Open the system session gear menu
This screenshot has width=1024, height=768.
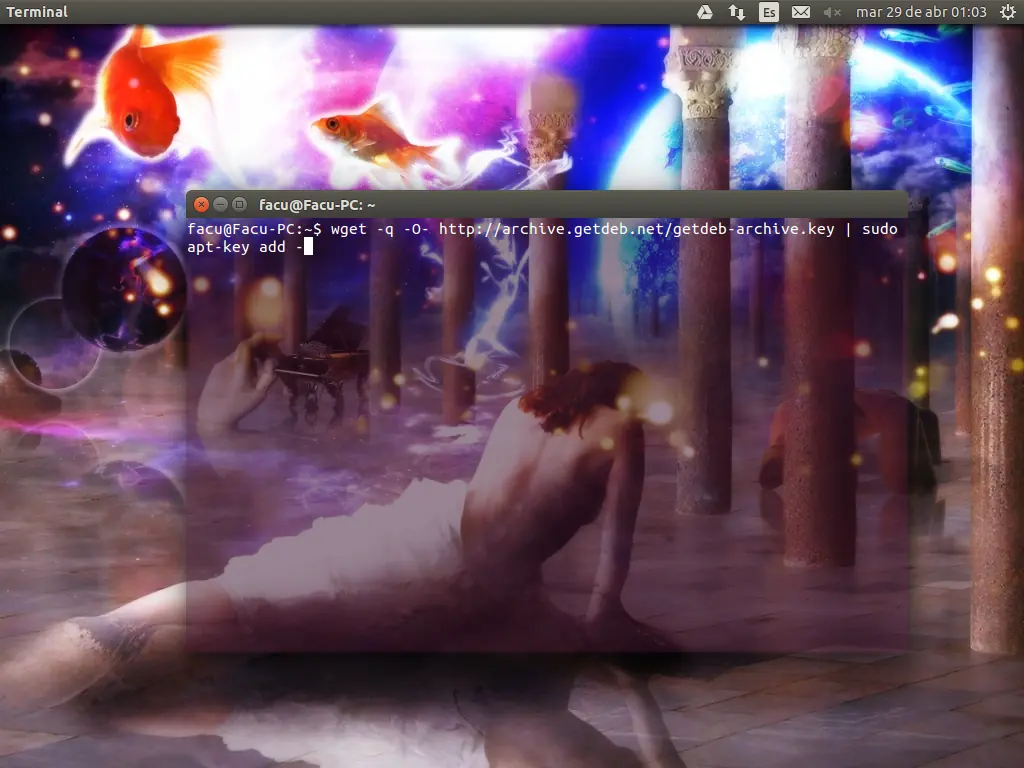click(x=1008, y=12)
